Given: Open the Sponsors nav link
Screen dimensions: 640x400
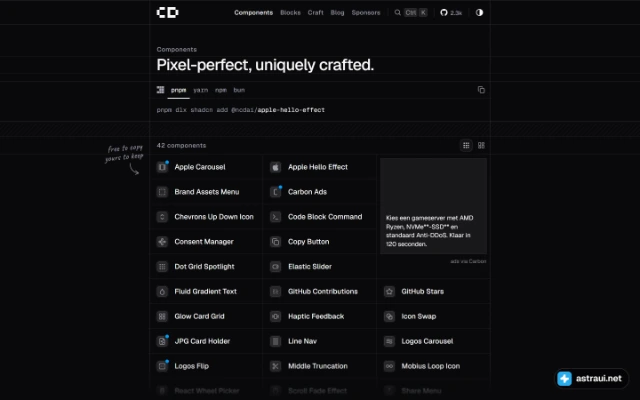Looking at the screenshot, I should pos(366,13).
